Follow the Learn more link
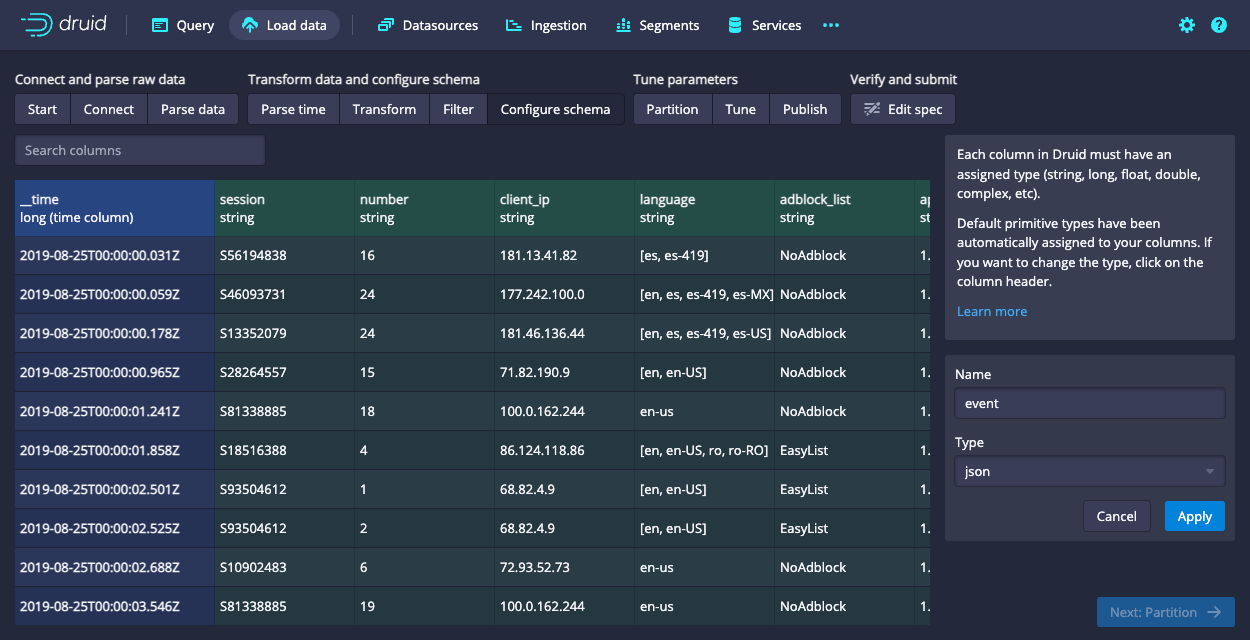This screenshot has width=1250, height=640. (991, 311)
